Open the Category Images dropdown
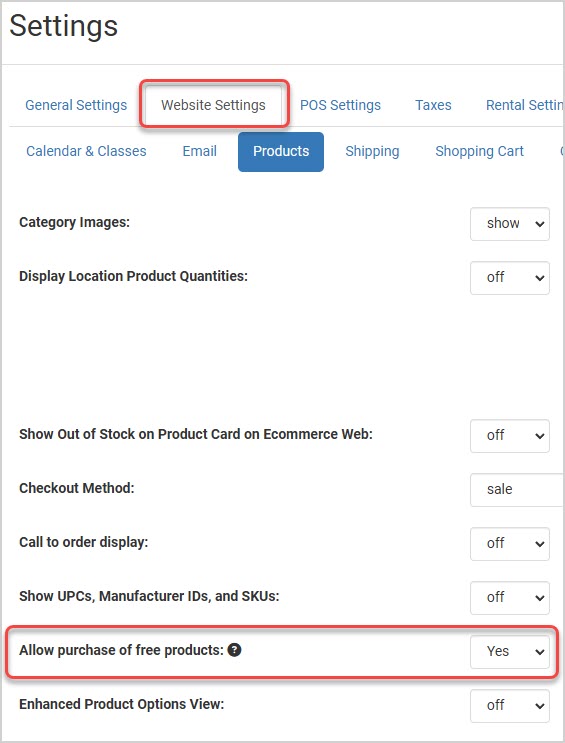The height and width of the screenshot is (743, 565). click(x=510, y=224)
